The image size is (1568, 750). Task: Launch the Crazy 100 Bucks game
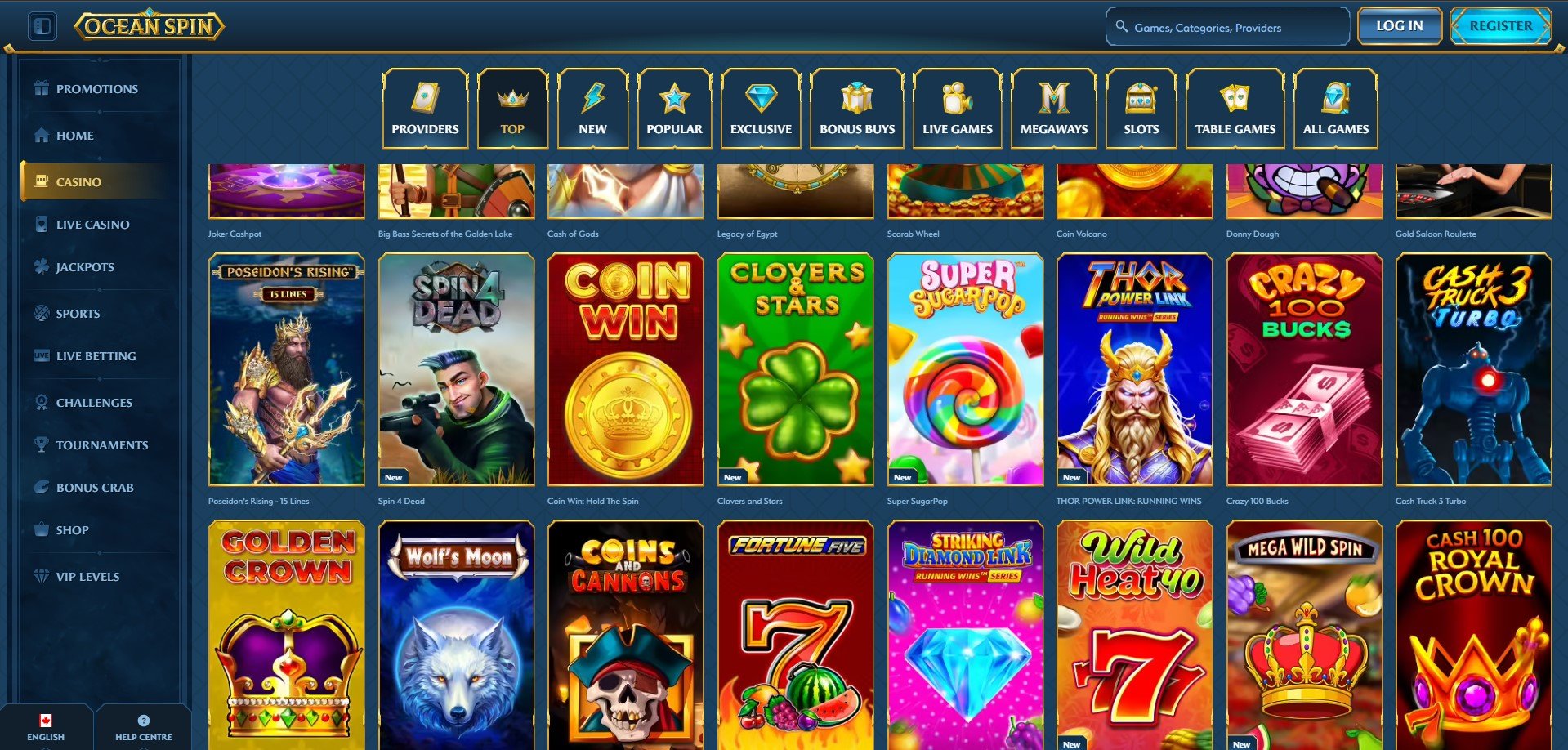tap(1305, 369)
